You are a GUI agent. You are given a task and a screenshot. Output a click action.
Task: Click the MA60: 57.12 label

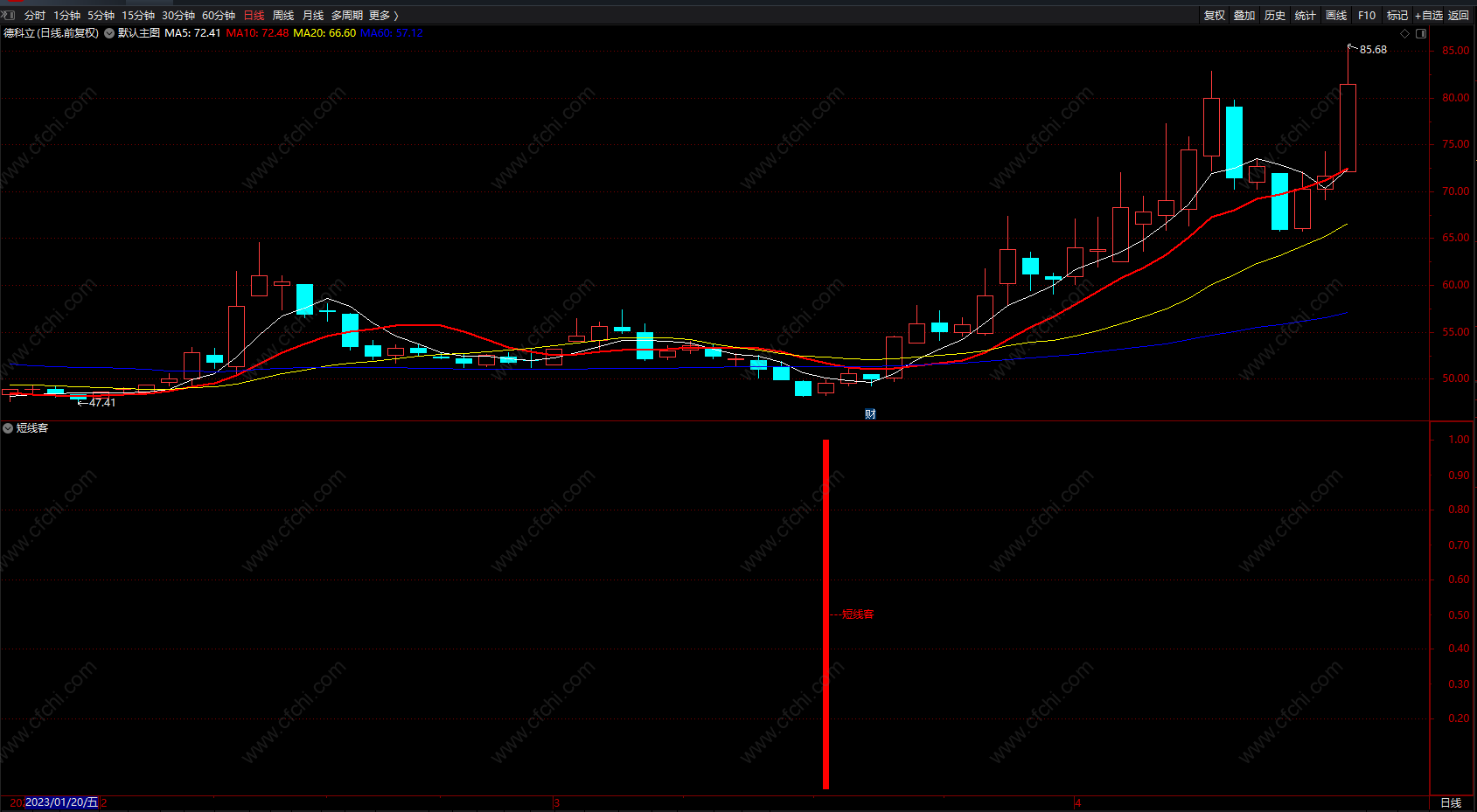tap(392, 33)
